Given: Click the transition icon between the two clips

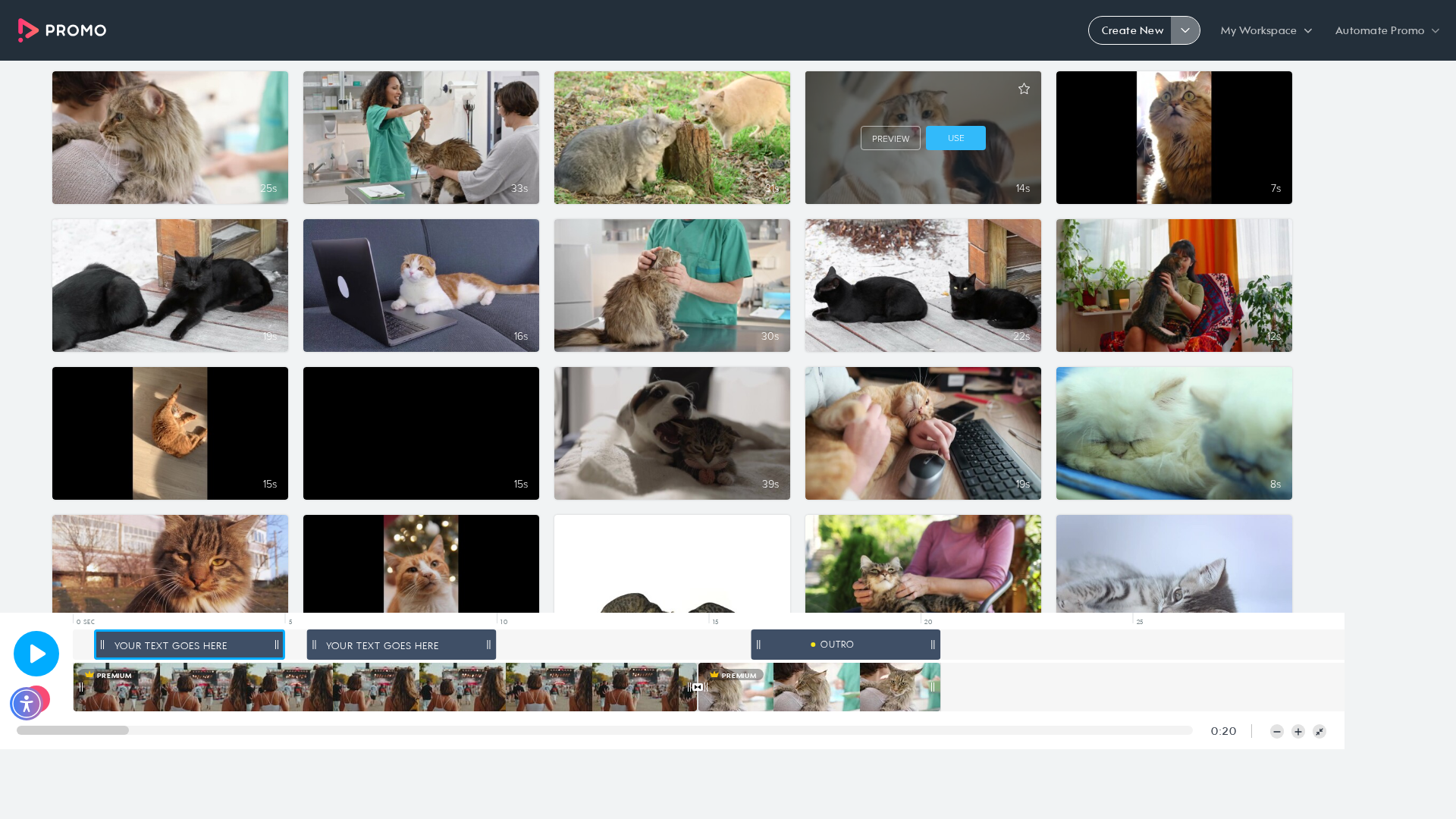Looking at the screenshot, I should (x=698, y=687).
